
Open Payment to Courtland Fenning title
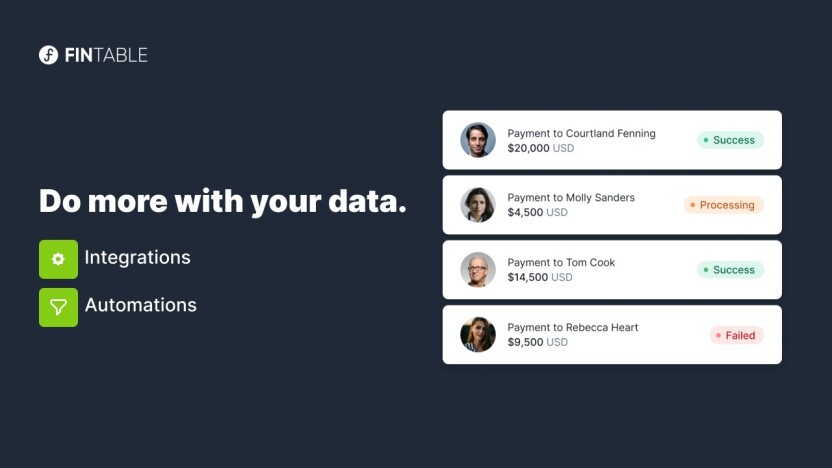coord(582,133)
